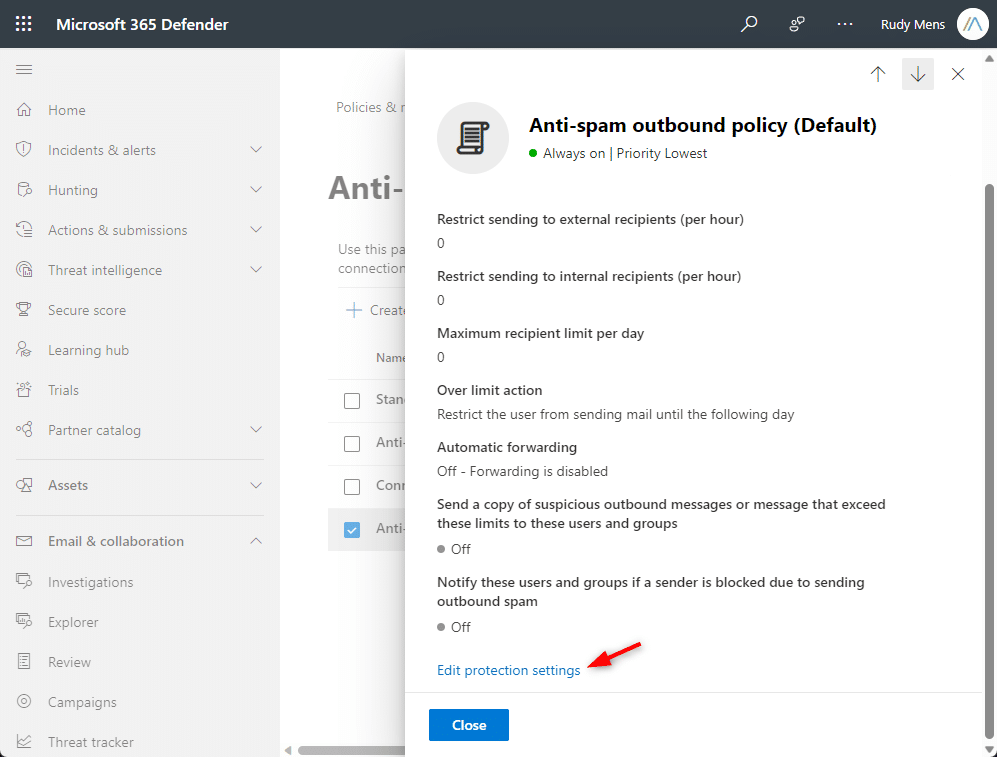The image size is (997, 757).
Task: Expand the Assets chevron
Action: 256,485
